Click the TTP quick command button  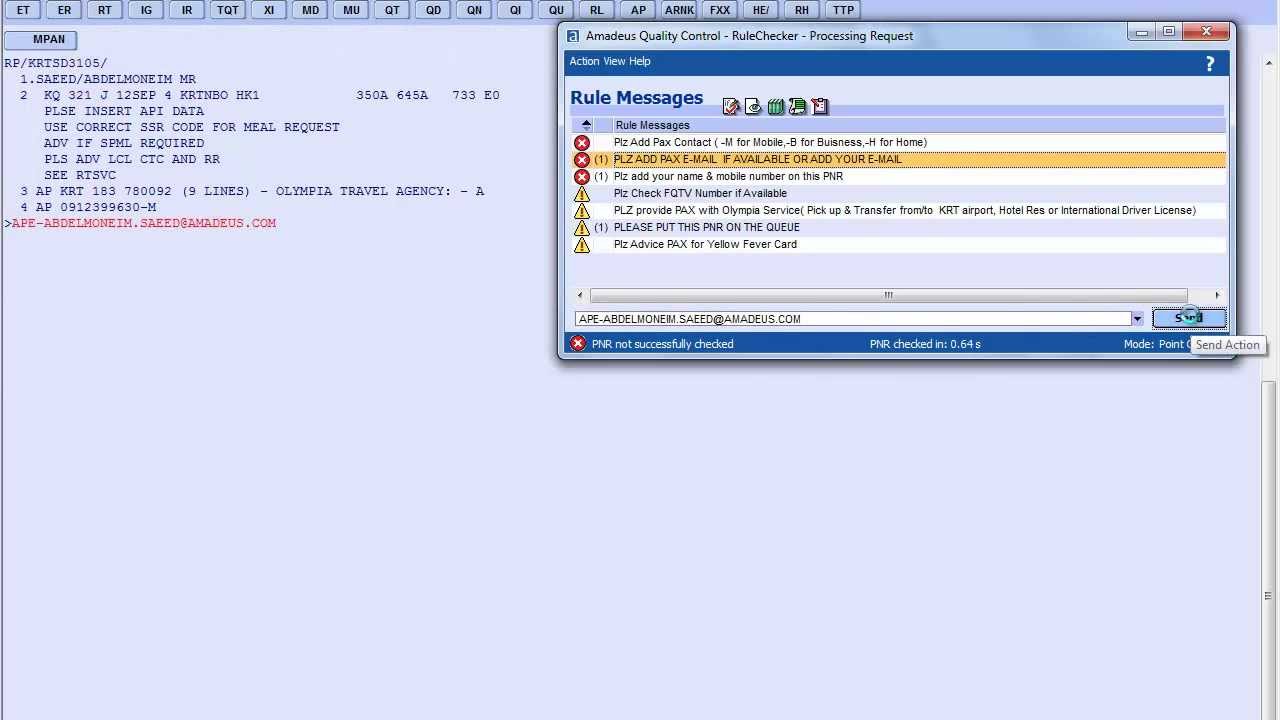click(843, 10)
